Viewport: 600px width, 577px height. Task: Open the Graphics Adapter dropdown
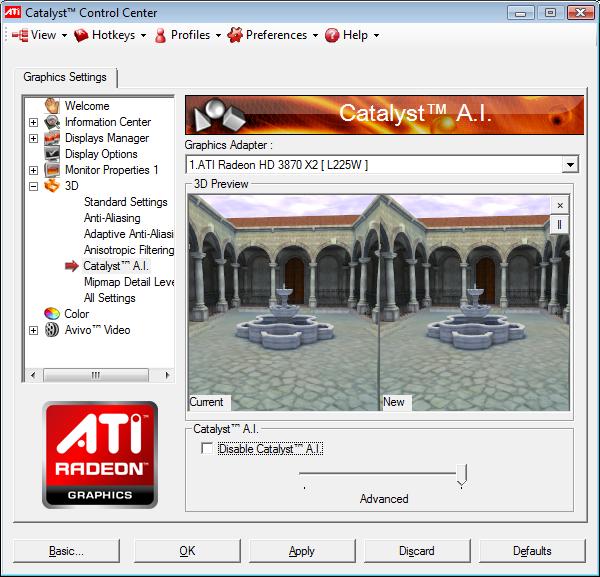(570, 165)
